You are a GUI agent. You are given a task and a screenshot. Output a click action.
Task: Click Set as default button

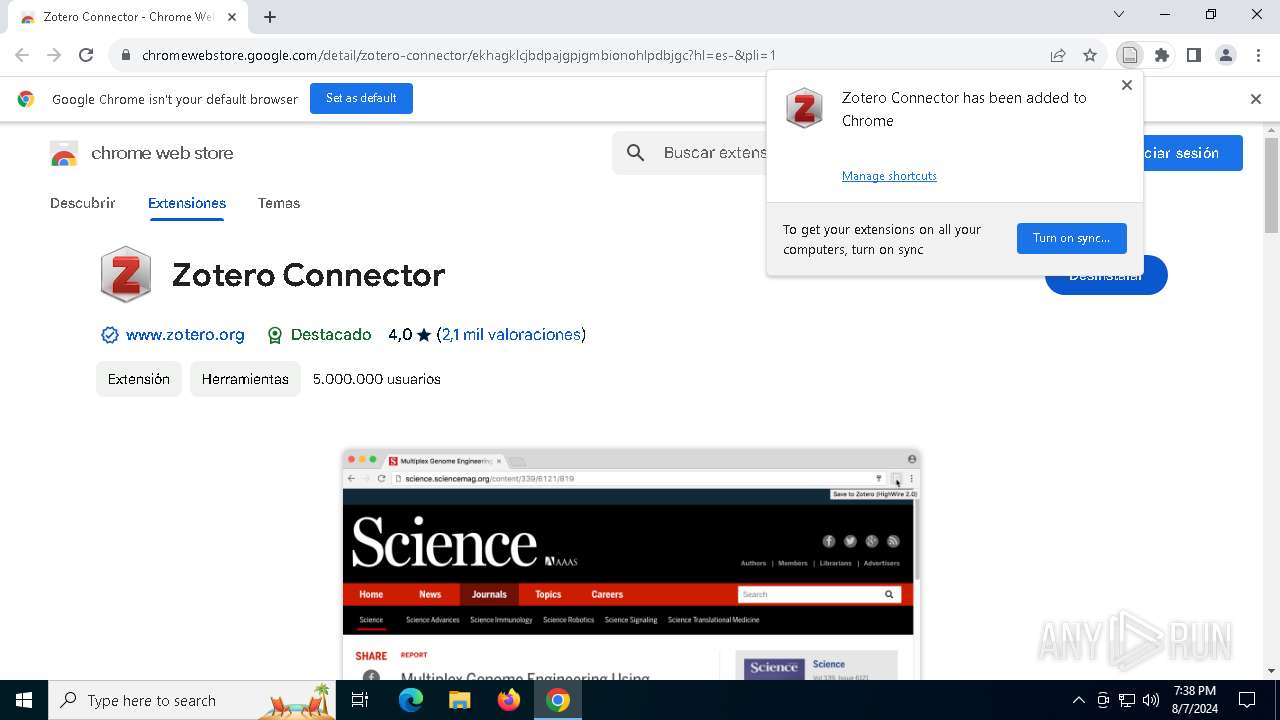(x=361, y=98)
